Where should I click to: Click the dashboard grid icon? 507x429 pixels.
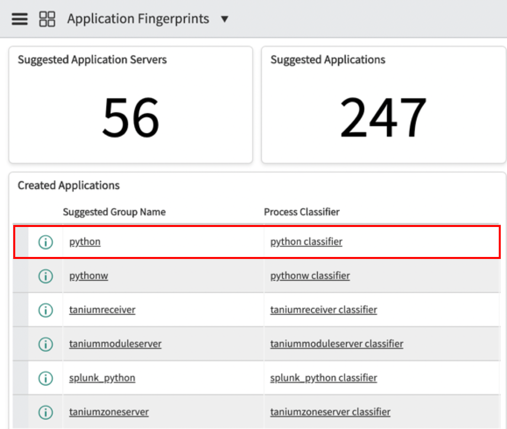(x=47, y=19)
